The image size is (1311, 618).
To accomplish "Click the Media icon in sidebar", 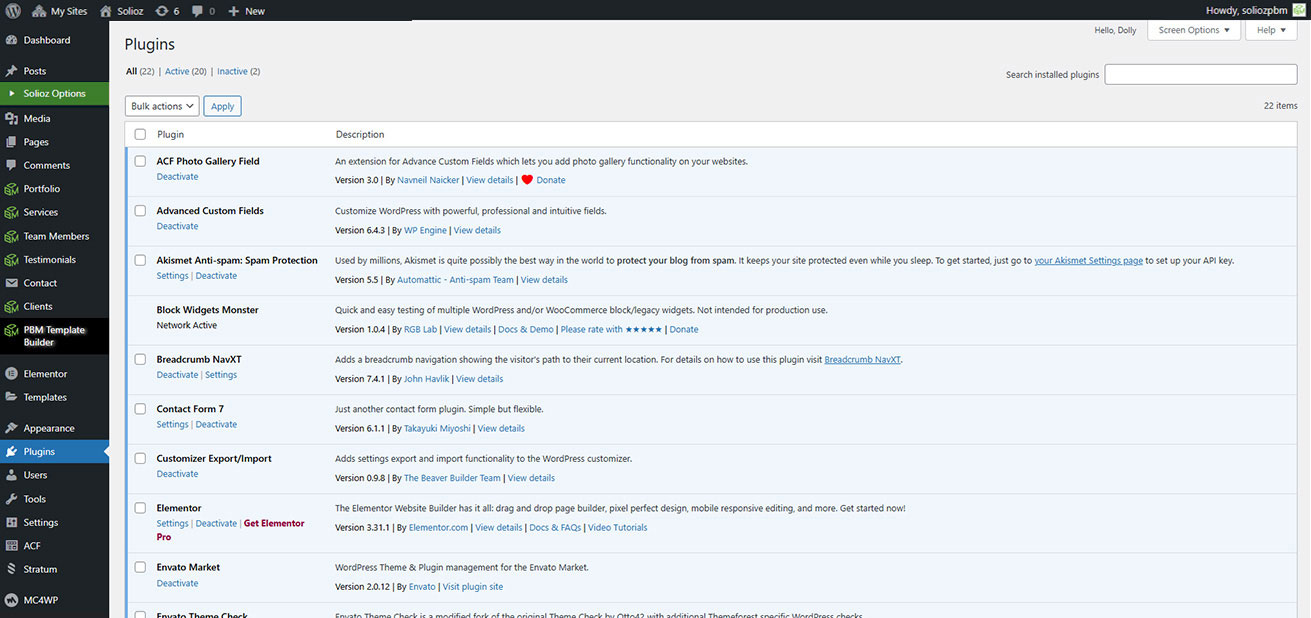I will [12, 118].
